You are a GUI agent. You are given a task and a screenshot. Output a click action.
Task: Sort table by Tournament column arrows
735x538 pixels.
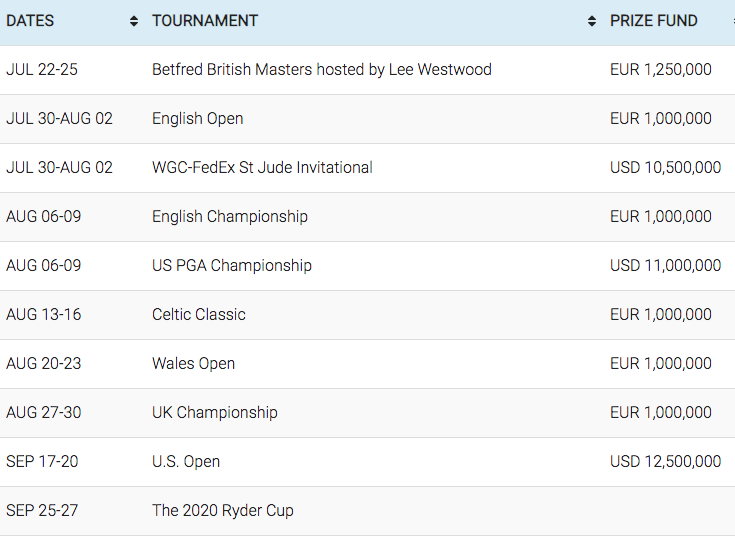click(592, 21)
